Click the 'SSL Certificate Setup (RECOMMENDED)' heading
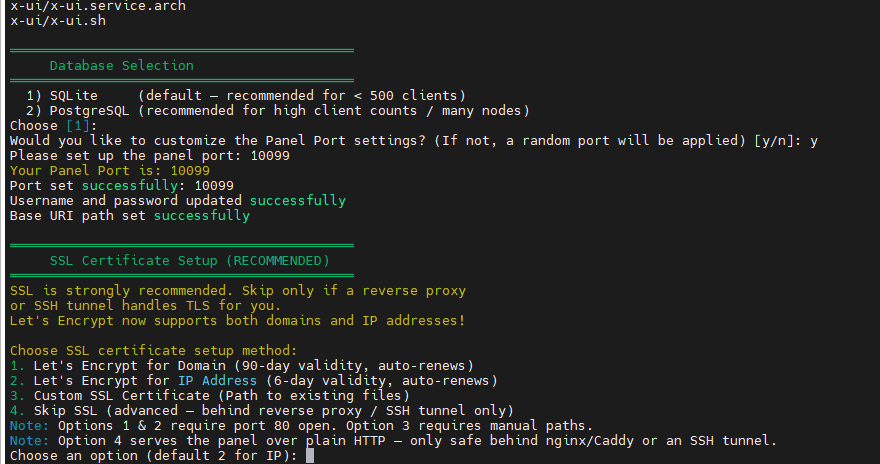Viewport: 880px width, 464px height. [x=190, y=261]
